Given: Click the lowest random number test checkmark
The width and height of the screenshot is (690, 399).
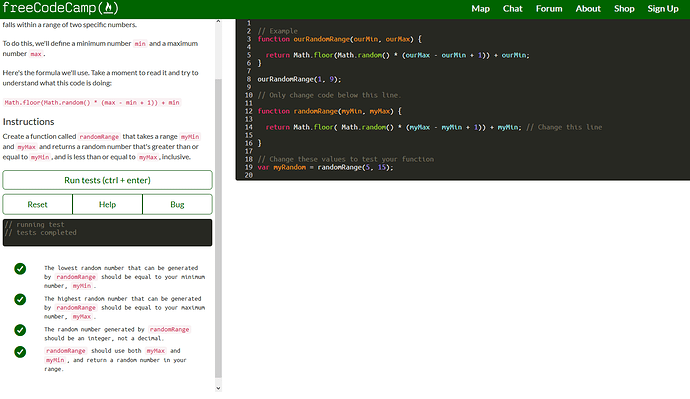Looking at the screenshot, I should point(20,268).
